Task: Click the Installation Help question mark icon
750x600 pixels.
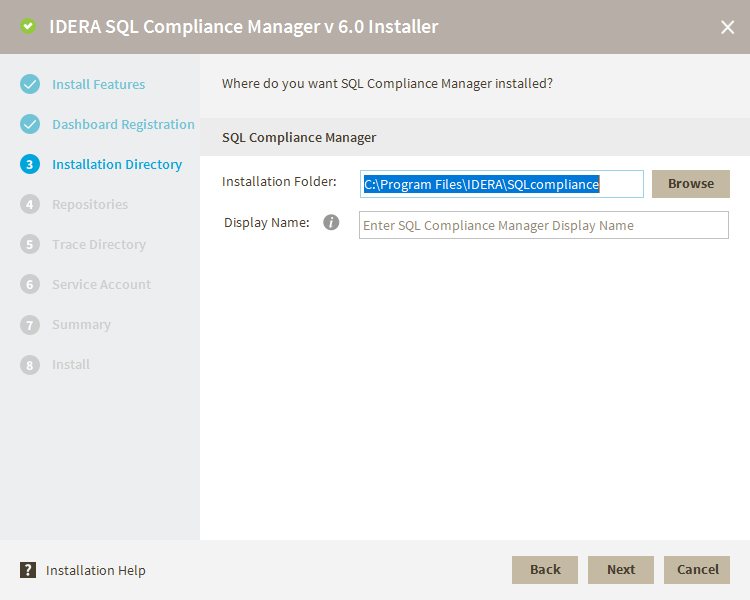Action: [x=28, y=570]
